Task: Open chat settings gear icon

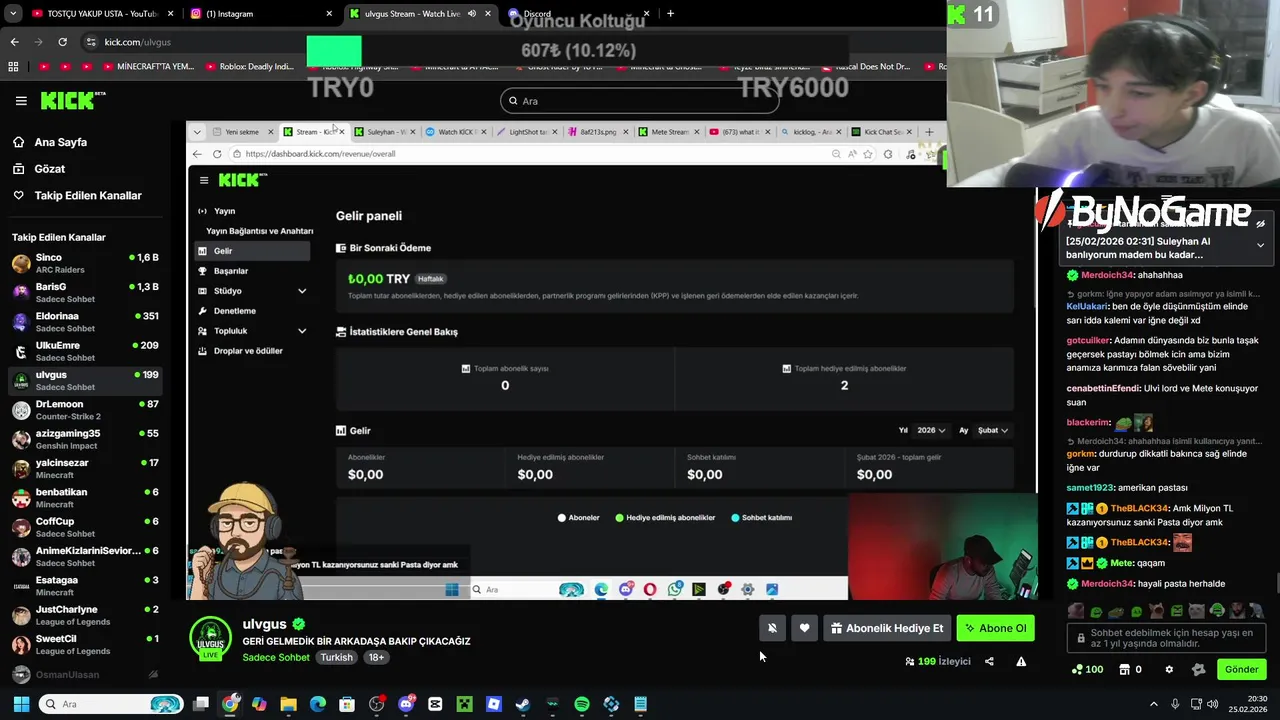Action: click(1169, 669)
